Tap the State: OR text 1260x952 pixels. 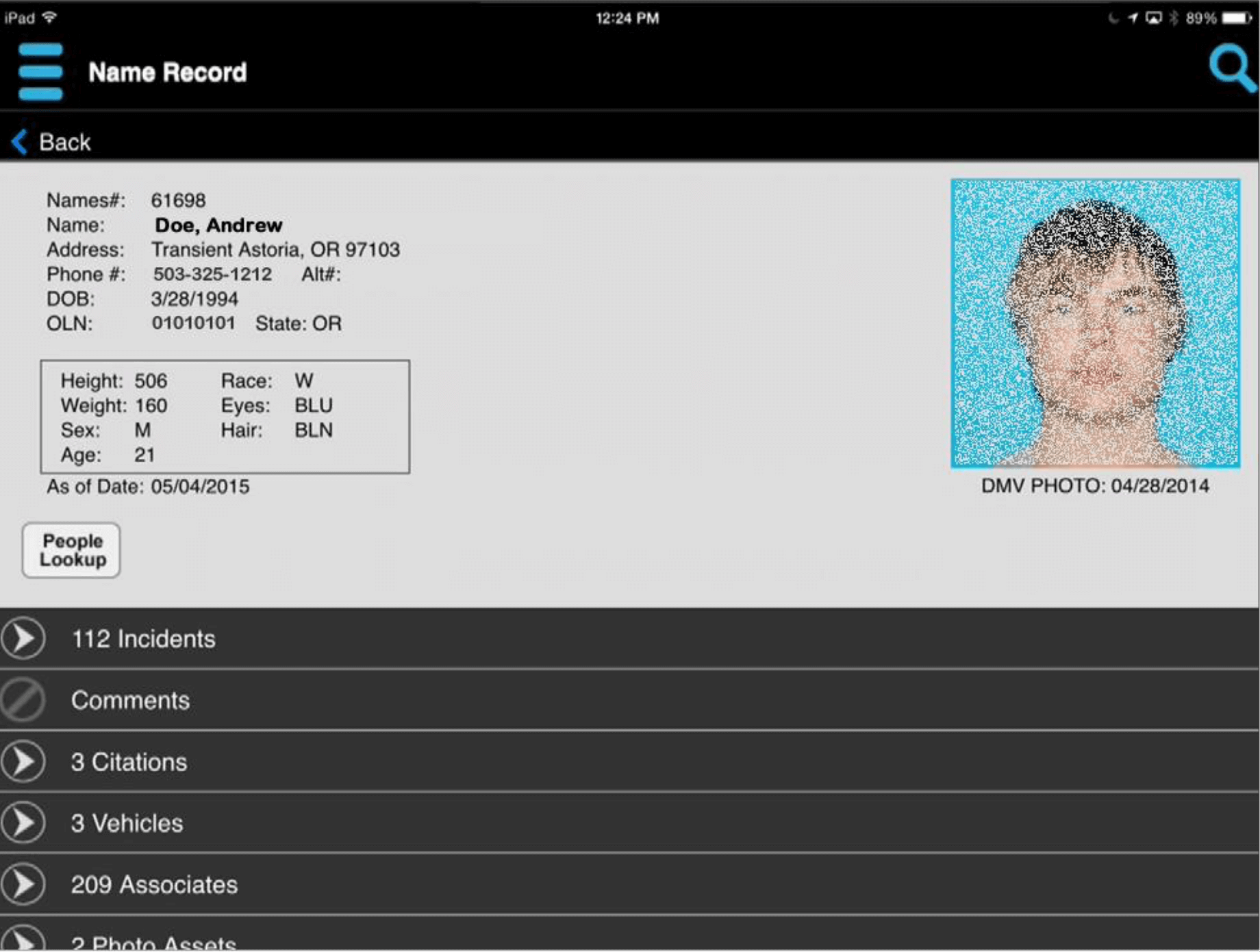click(x=299, y=323)
